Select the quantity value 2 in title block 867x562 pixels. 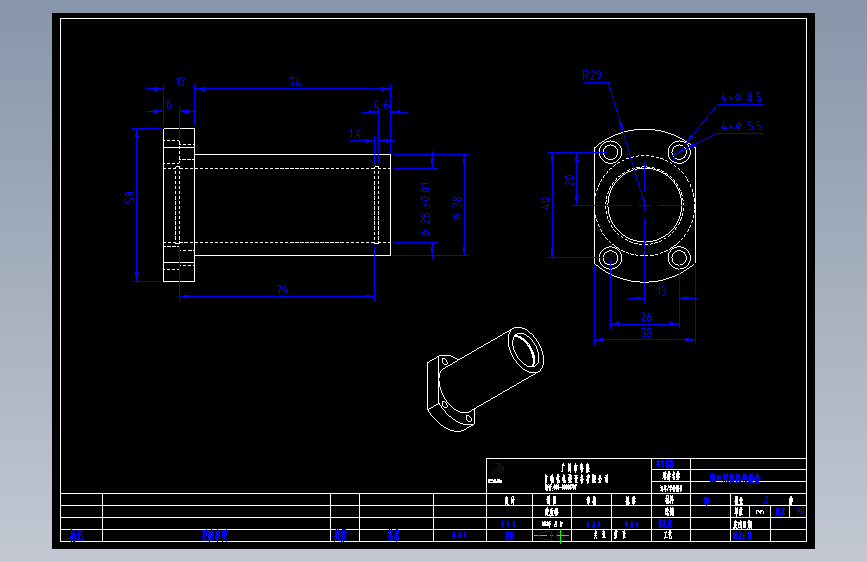pyautogui.click(x=766, y=500)
